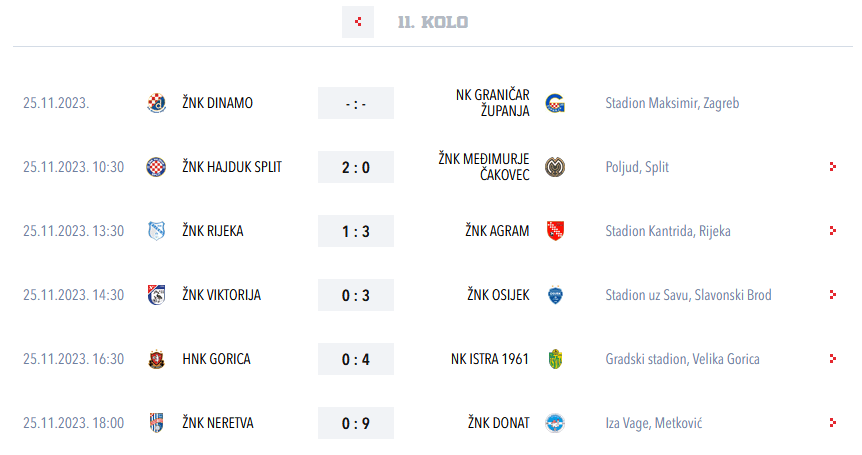
Task: Click the ŽNK Viktorija club crest
Action: click(156, 295)
